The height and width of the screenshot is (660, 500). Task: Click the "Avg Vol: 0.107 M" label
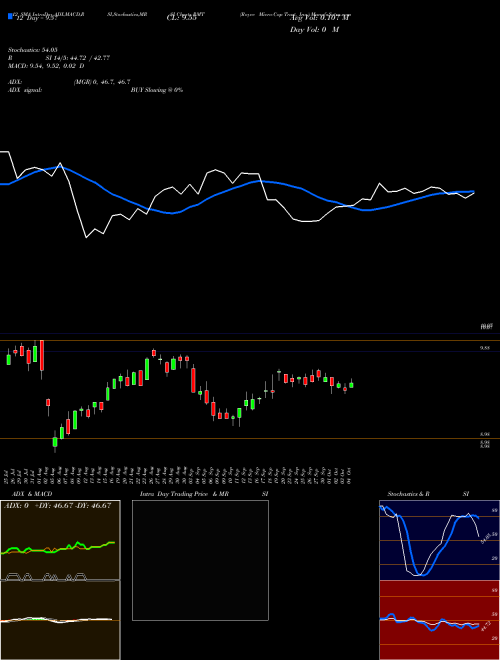click(320, 18)
